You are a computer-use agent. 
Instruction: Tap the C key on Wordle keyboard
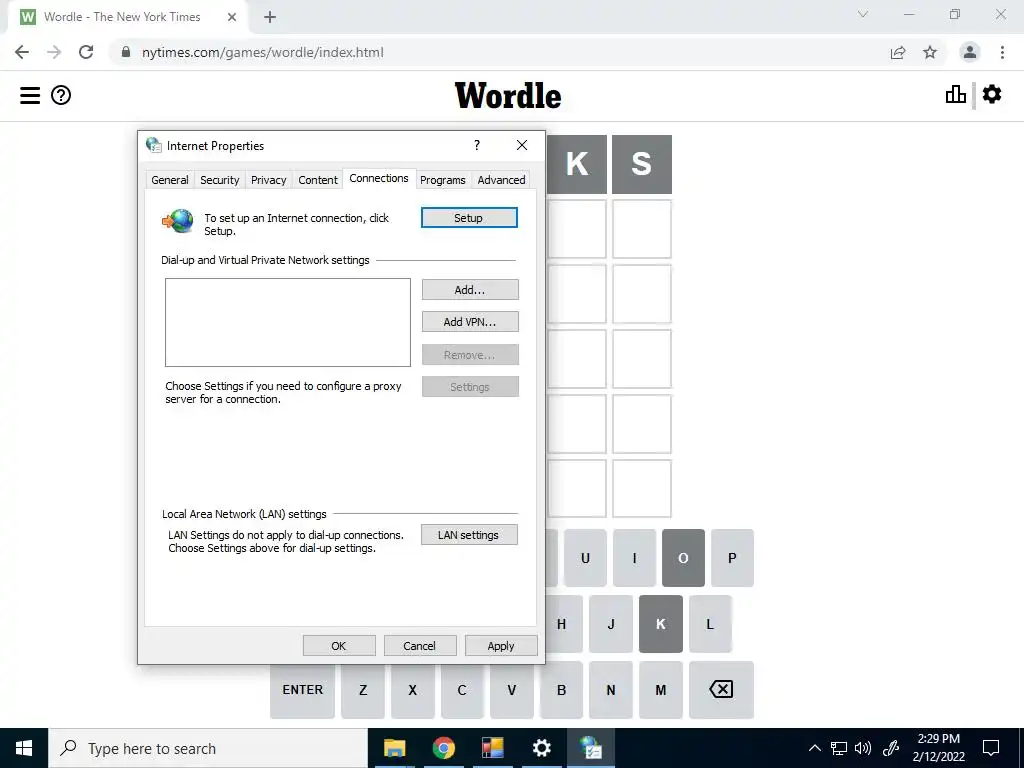tap(462, 690)
